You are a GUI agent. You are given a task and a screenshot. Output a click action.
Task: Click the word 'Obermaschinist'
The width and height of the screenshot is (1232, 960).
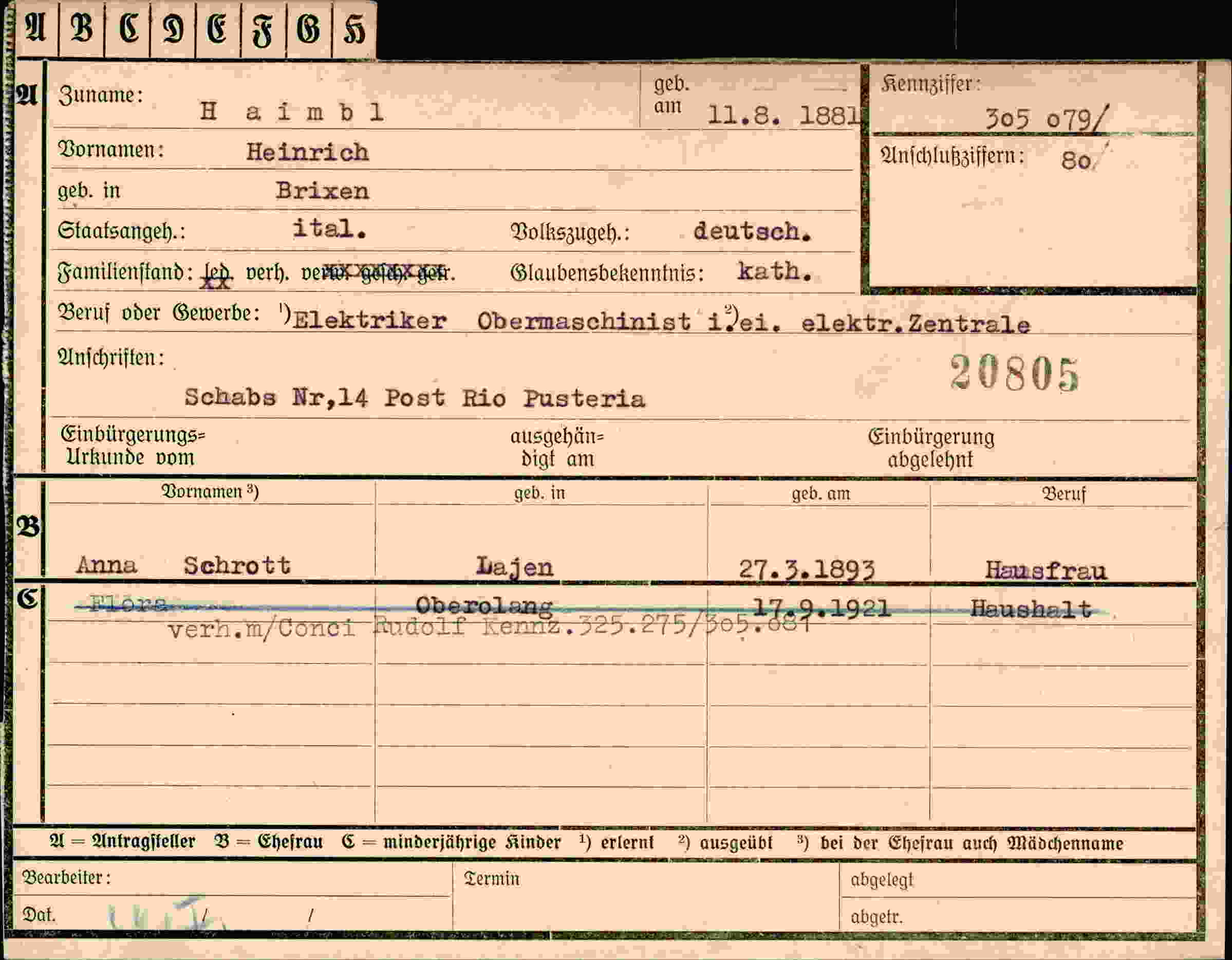tap(584, 322)
